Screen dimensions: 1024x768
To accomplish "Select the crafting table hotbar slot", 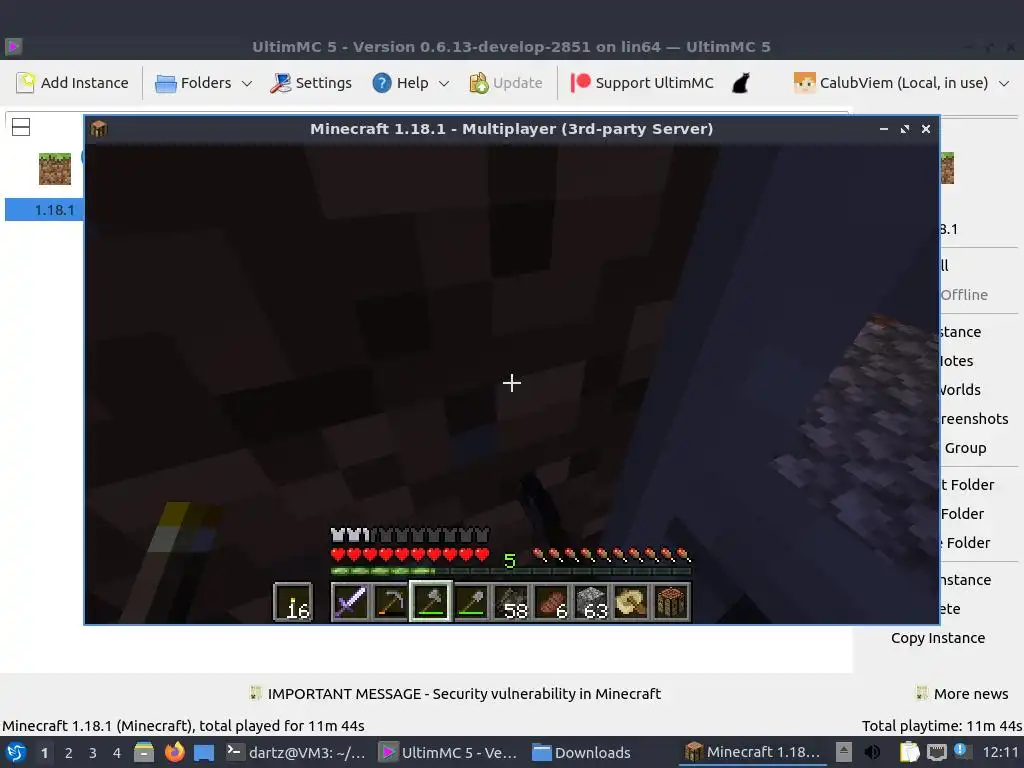I will tap(671, 602).
